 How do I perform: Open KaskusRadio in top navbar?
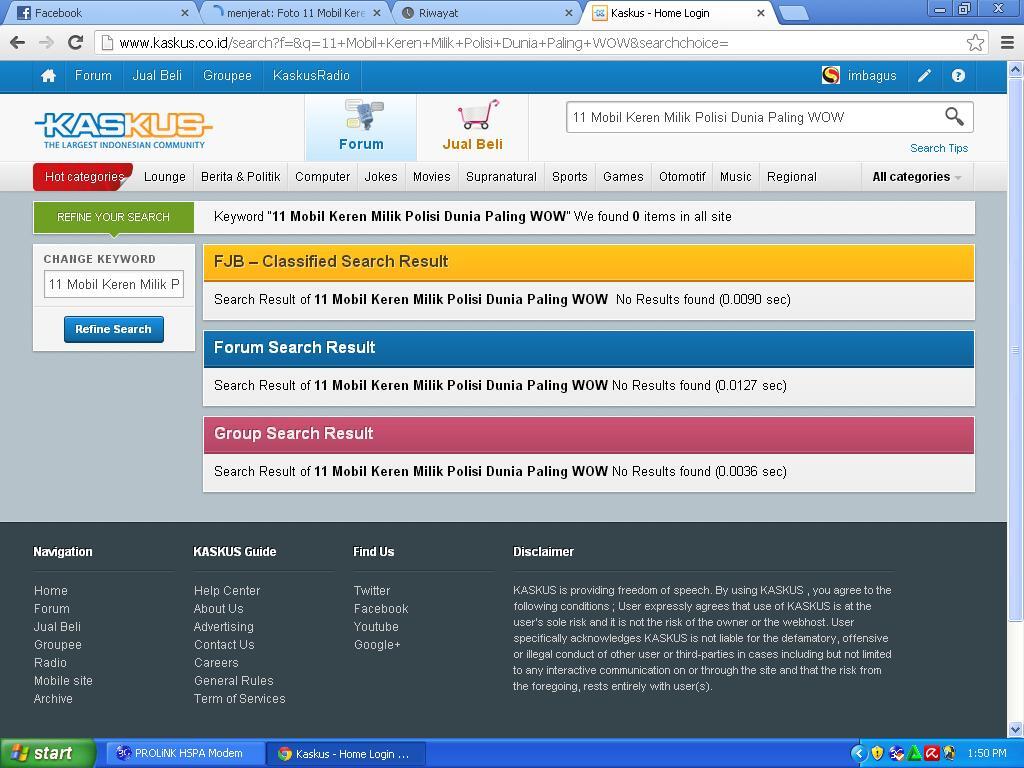coord(312,76)
